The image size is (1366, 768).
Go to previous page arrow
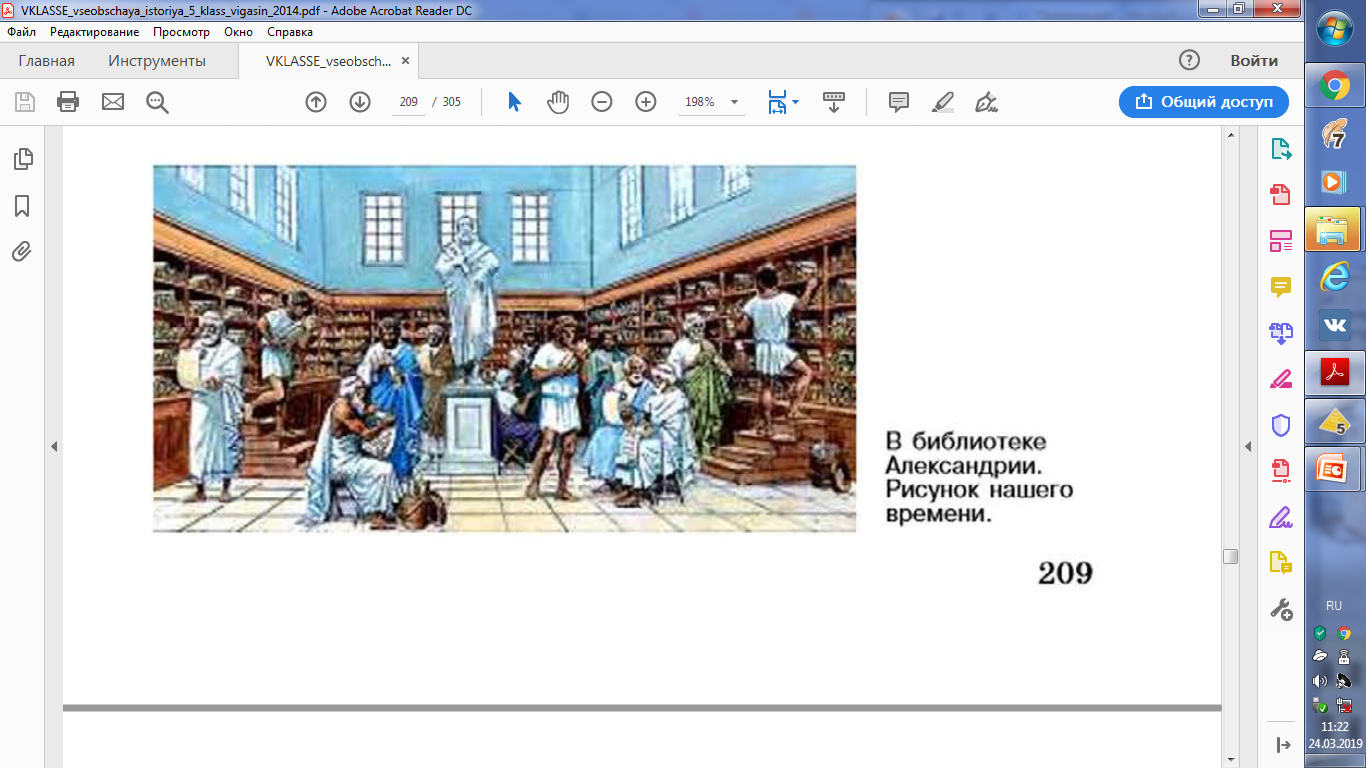click(x=316, y=101)
